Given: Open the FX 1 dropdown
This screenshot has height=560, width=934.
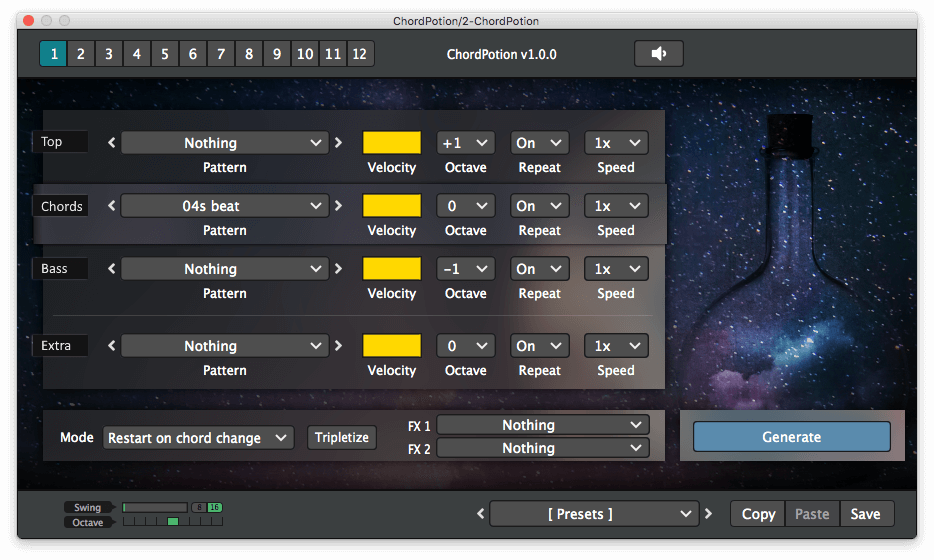Looking at the screenshot, I should (x=543, y=425).
